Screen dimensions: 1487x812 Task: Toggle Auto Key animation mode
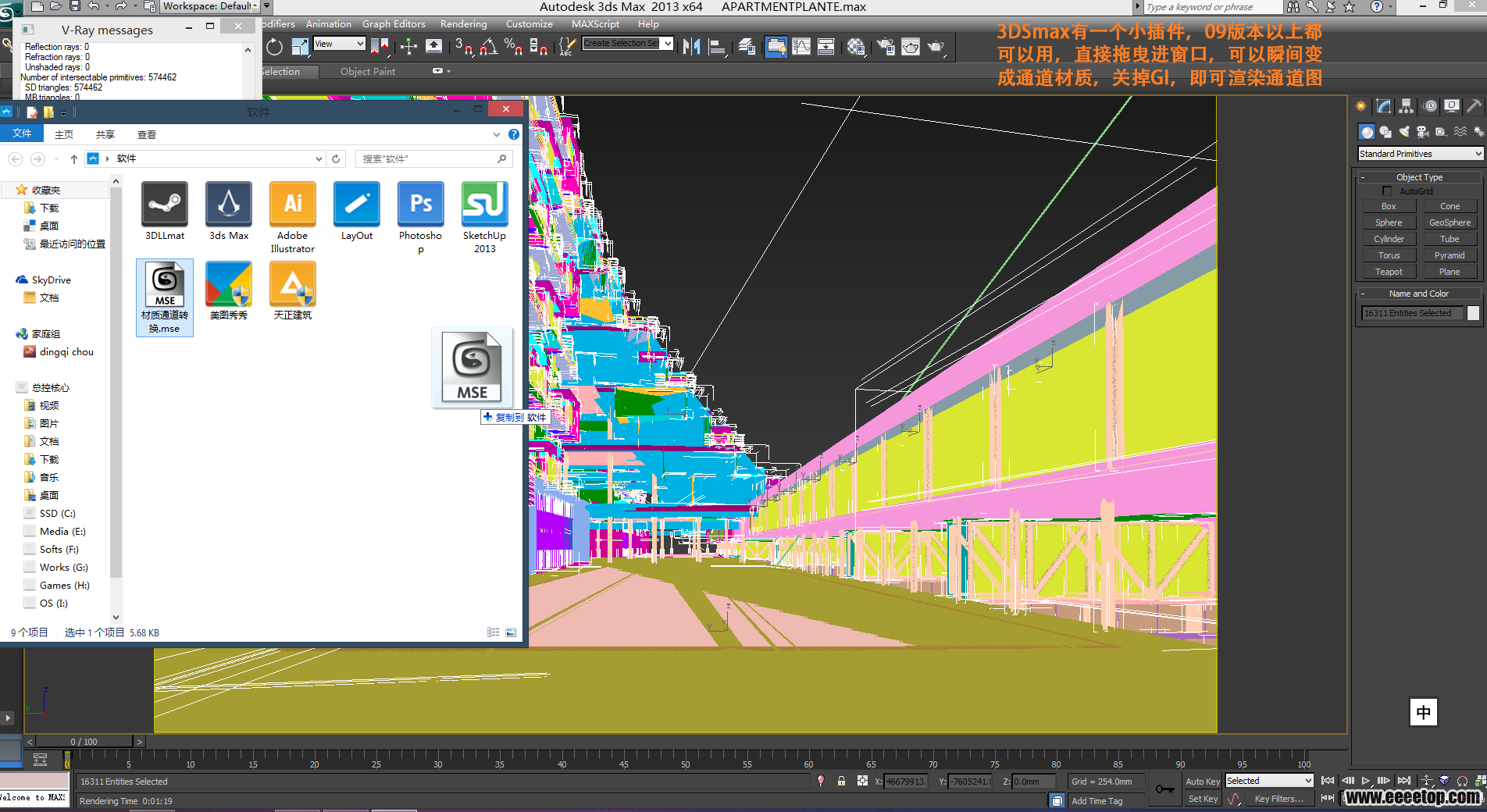[x=1202, y=782]
